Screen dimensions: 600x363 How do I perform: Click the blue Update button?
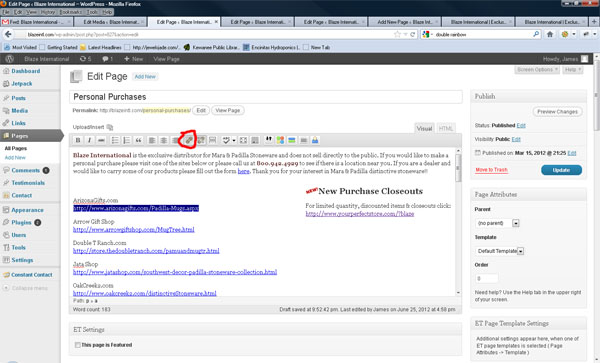point(561,170)
